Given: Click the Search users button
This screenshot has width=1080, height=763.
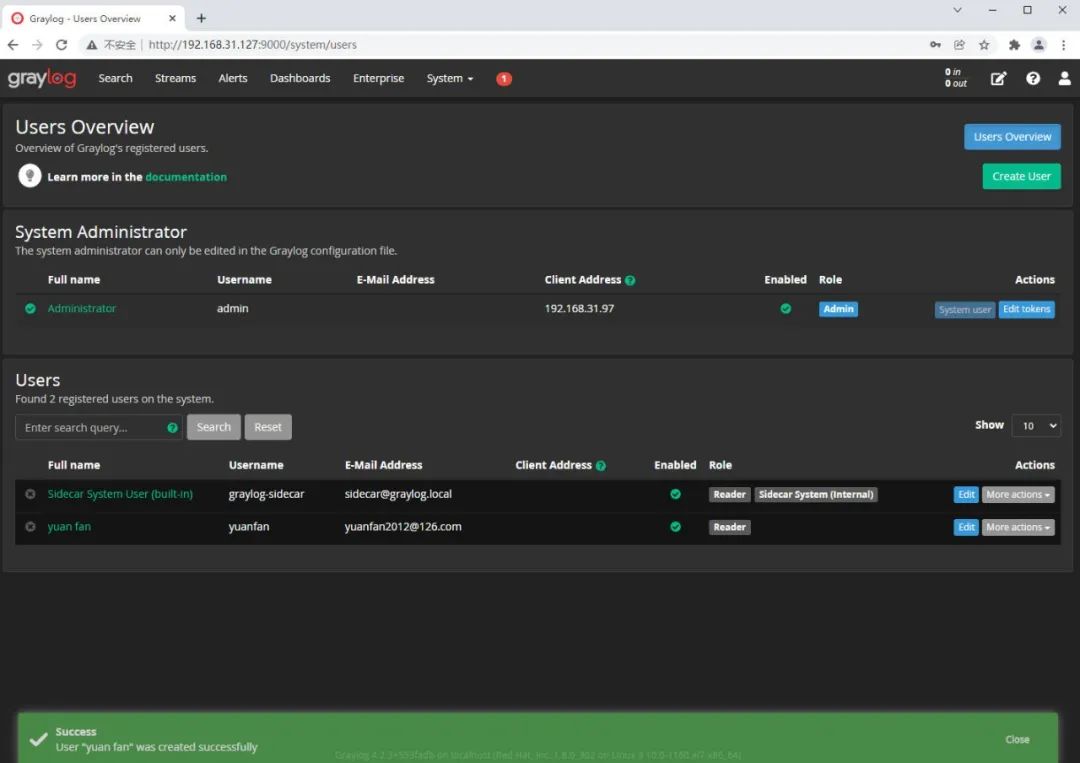Looking at the screenshot, I should (x=214, y=427).
